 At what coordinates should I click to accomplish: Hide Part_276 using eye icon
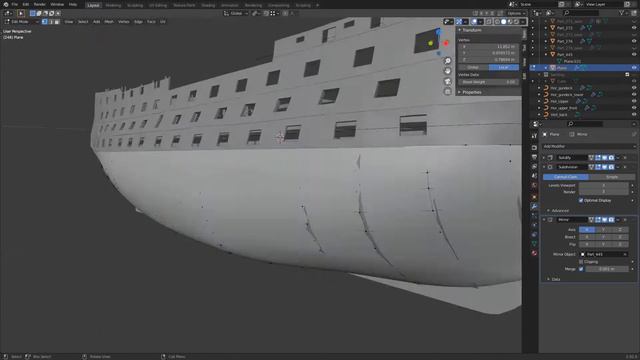(x=634, y=41)
